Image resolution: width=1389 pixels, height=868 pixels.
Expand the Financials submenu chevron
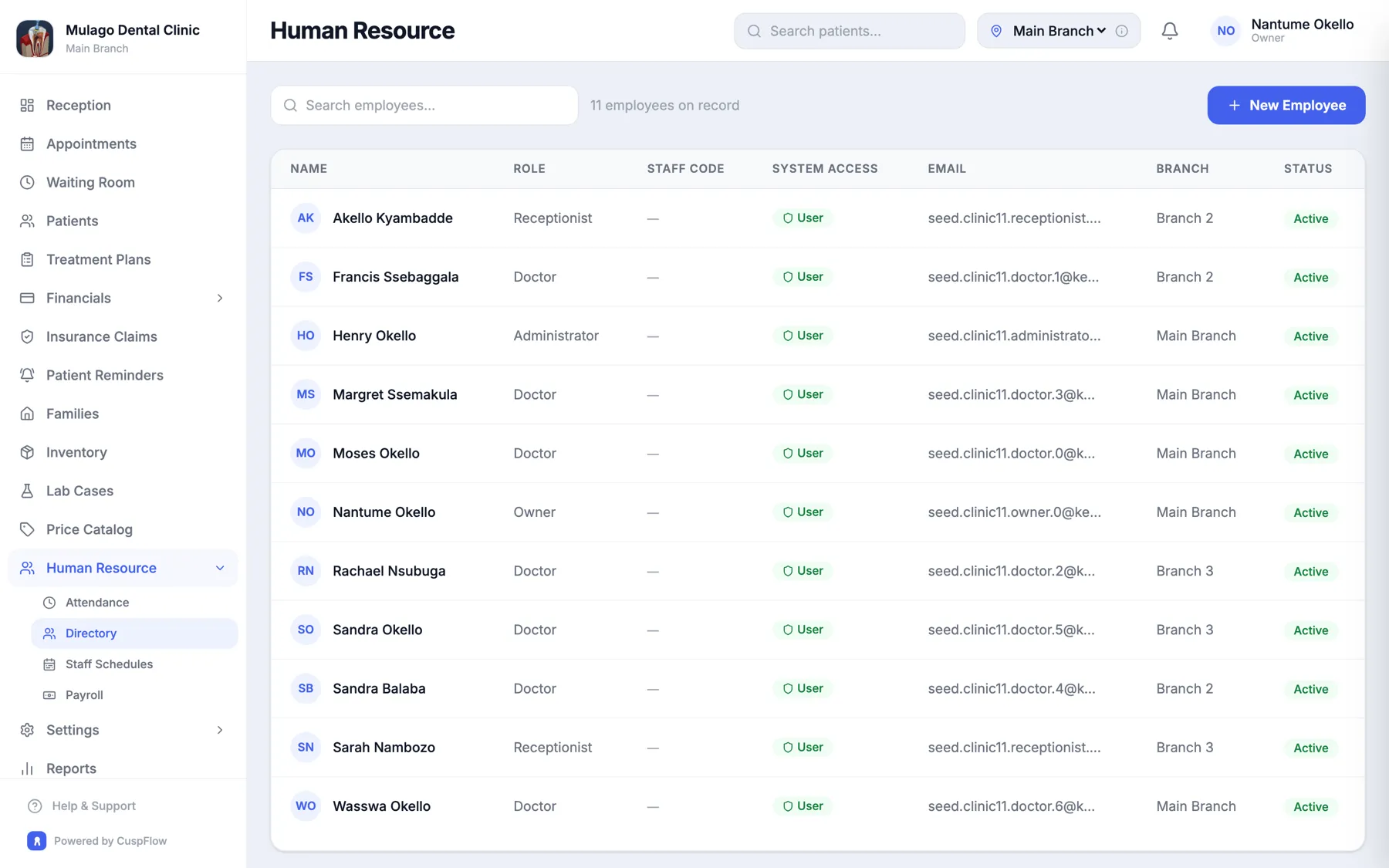(220, 298)
